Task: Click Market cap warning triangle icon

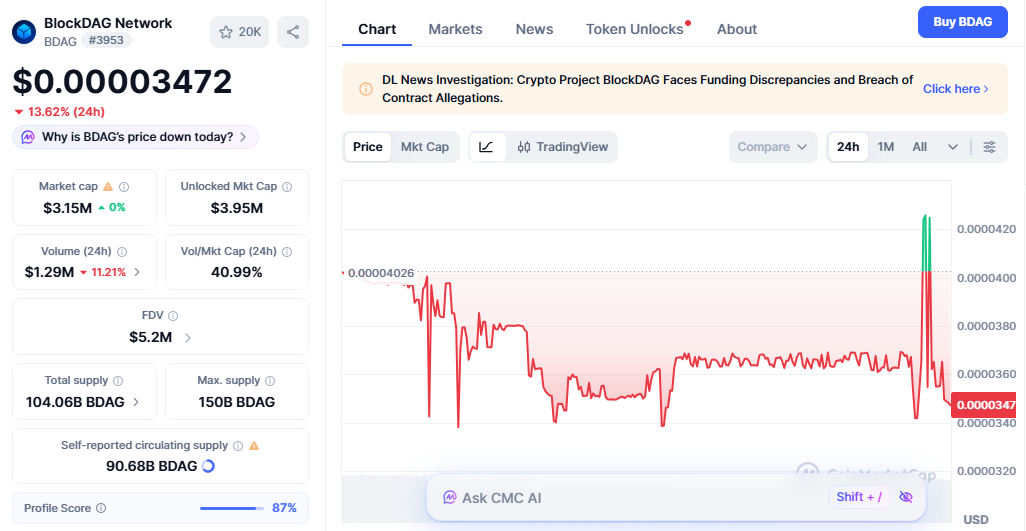Action: tap(108, 186)
